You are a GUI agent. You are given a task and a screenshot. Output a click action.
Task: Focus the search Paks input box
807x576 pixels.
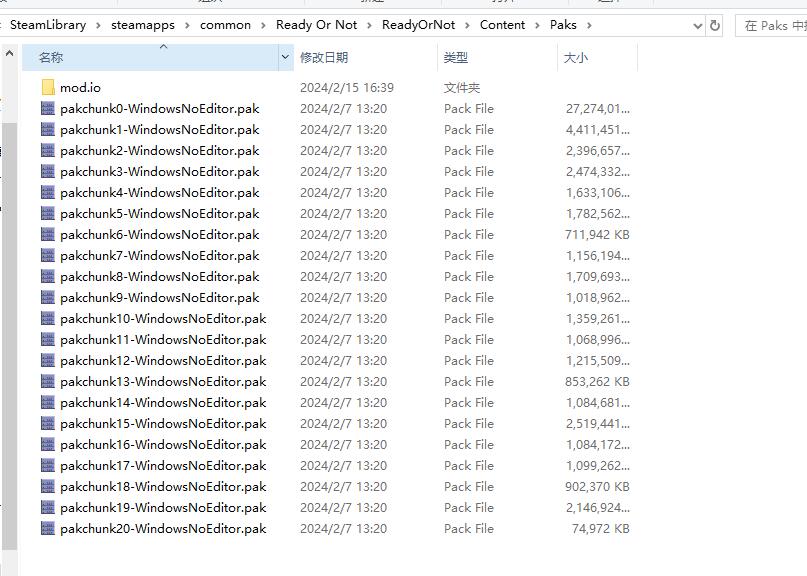771,25
